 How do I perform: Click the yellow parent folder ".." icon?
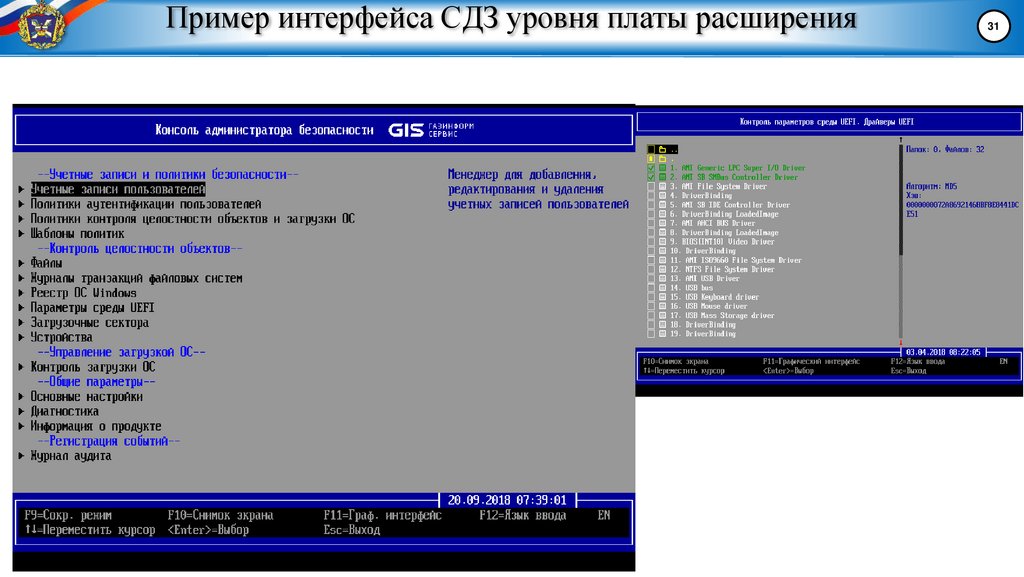coord(661,147)
